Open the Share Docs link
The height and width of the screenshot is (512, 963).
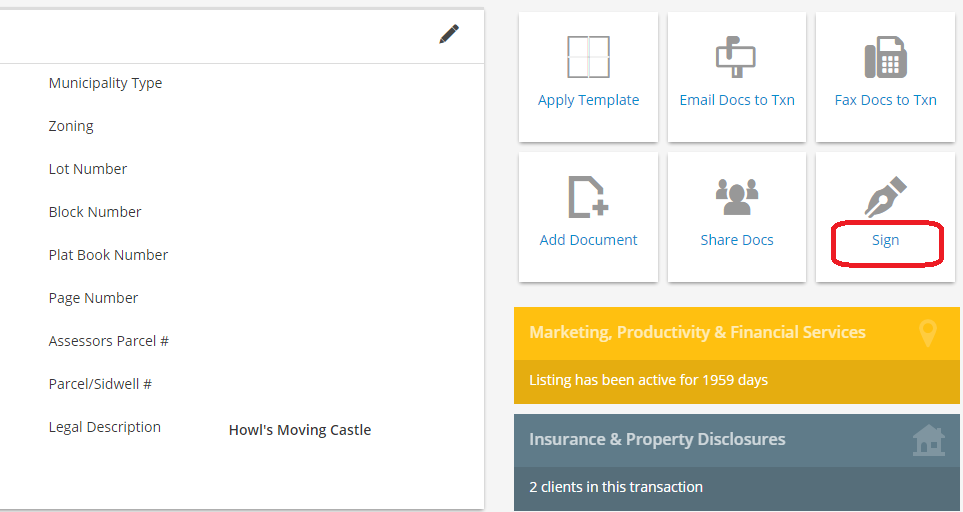737,240
